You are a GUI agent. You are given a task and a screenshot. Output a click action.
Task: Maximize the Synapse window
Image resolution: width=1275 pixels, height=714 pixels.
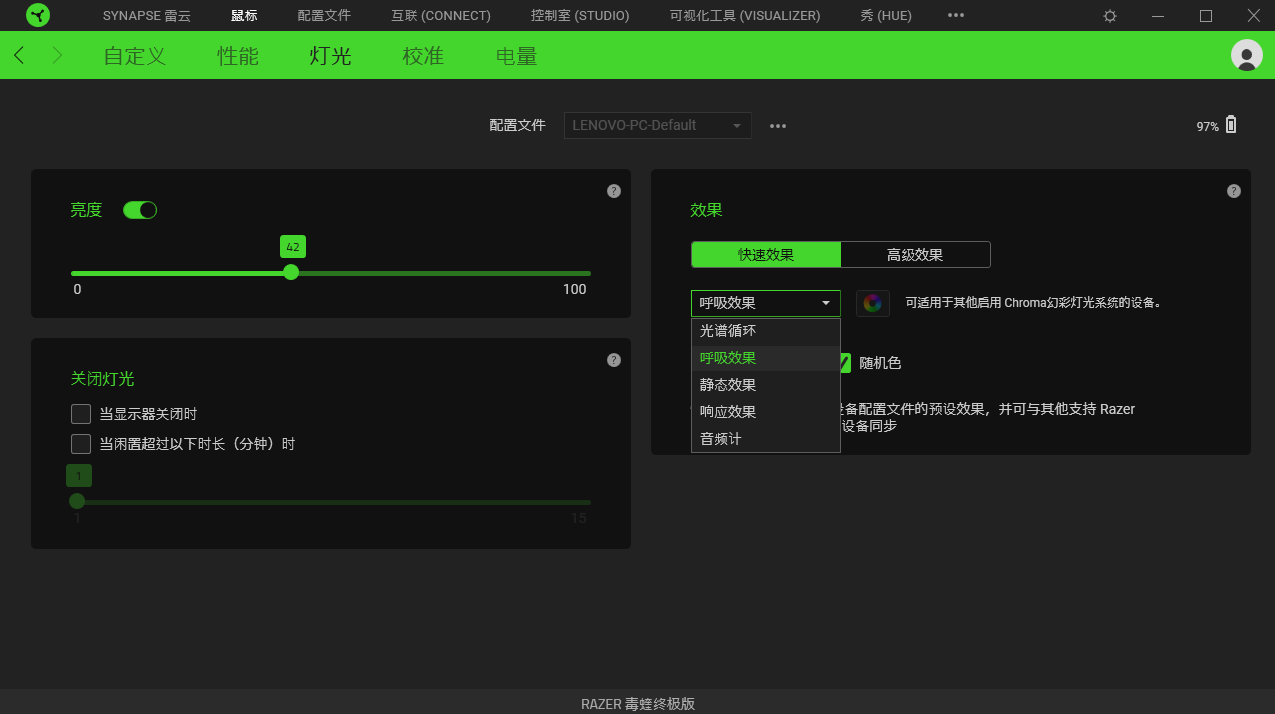pyautogui.click(x=1206, y=16)
